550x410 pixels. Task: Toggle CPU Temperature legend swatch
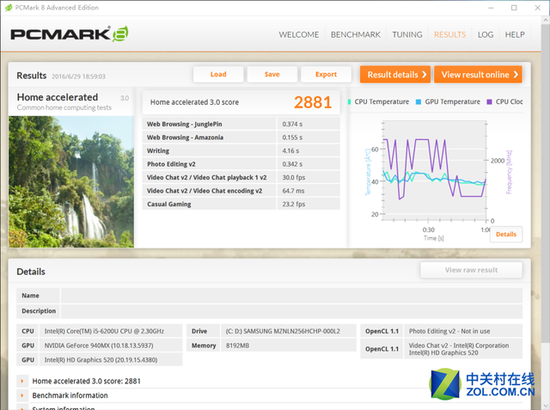[x=349, y=102]
